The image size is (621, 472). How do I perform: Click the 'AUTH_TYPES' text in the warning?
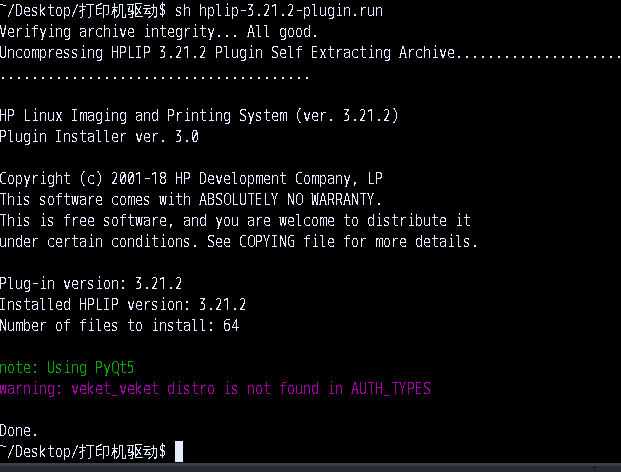[391, 388]
